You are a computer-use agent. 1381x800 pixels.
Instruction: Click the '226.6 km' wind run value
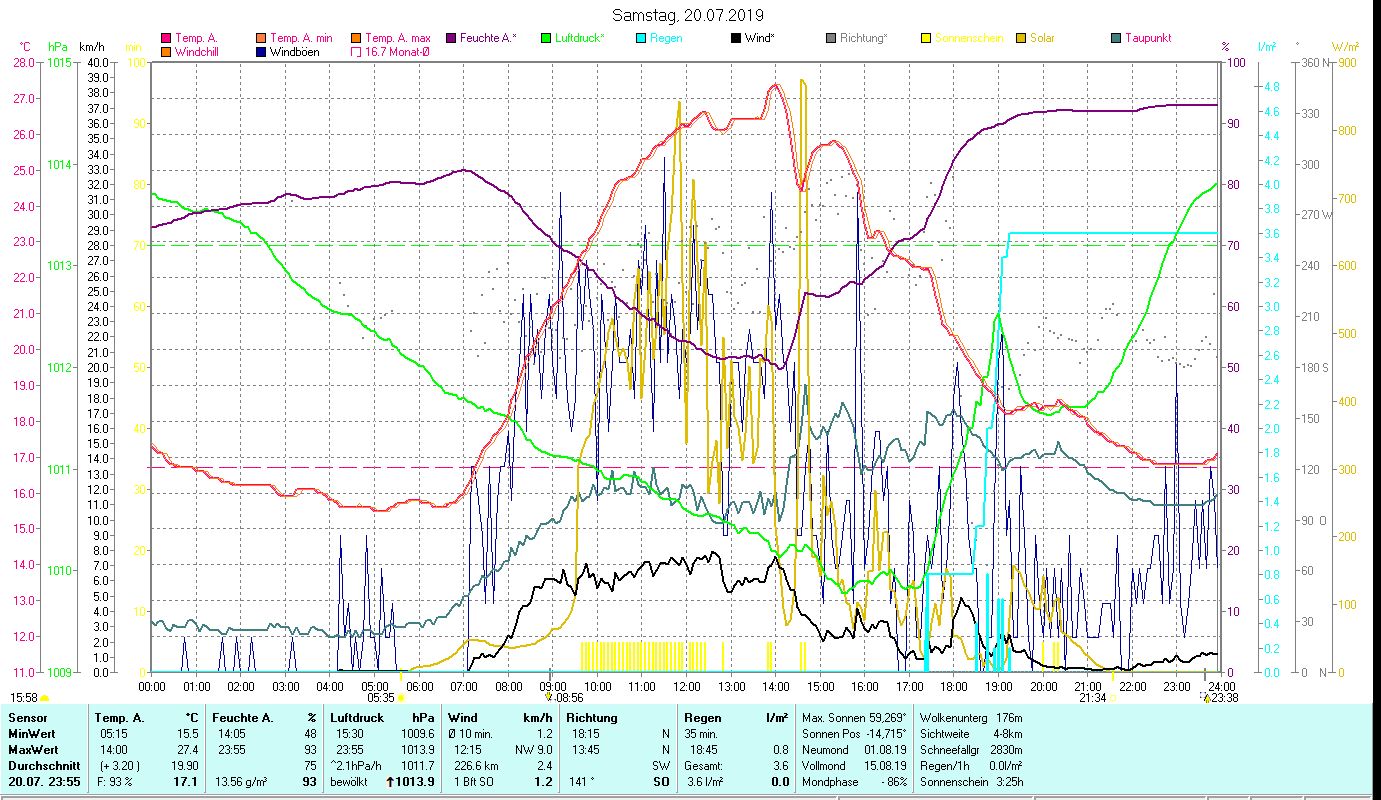pyautogui.click(x=476, y=766)
